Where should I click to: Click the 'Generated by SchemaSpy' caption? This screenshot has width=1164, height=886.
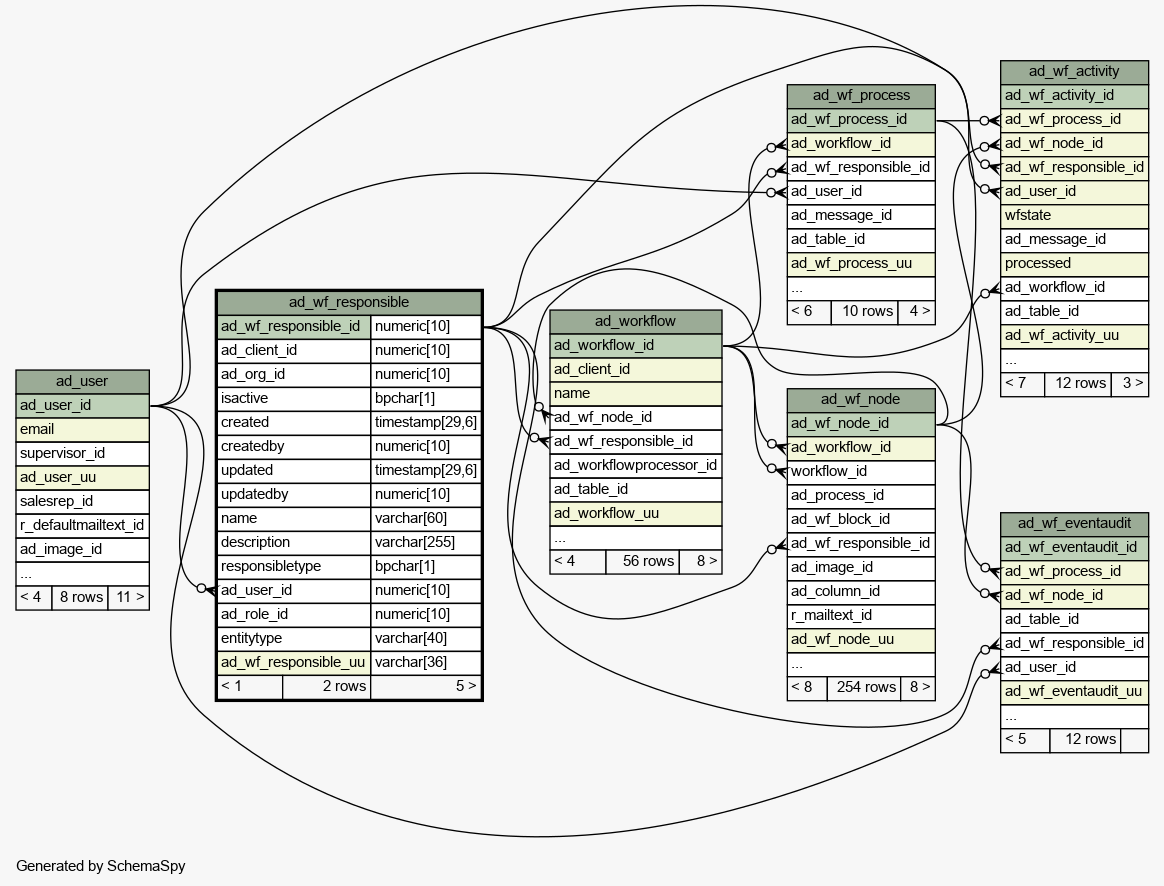101,866
